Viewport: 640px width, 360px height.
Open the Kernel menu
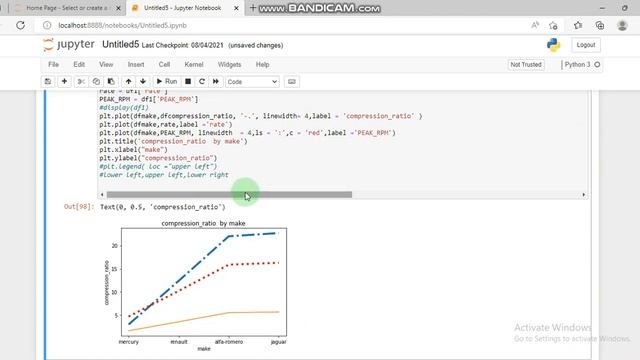point(193,64)
